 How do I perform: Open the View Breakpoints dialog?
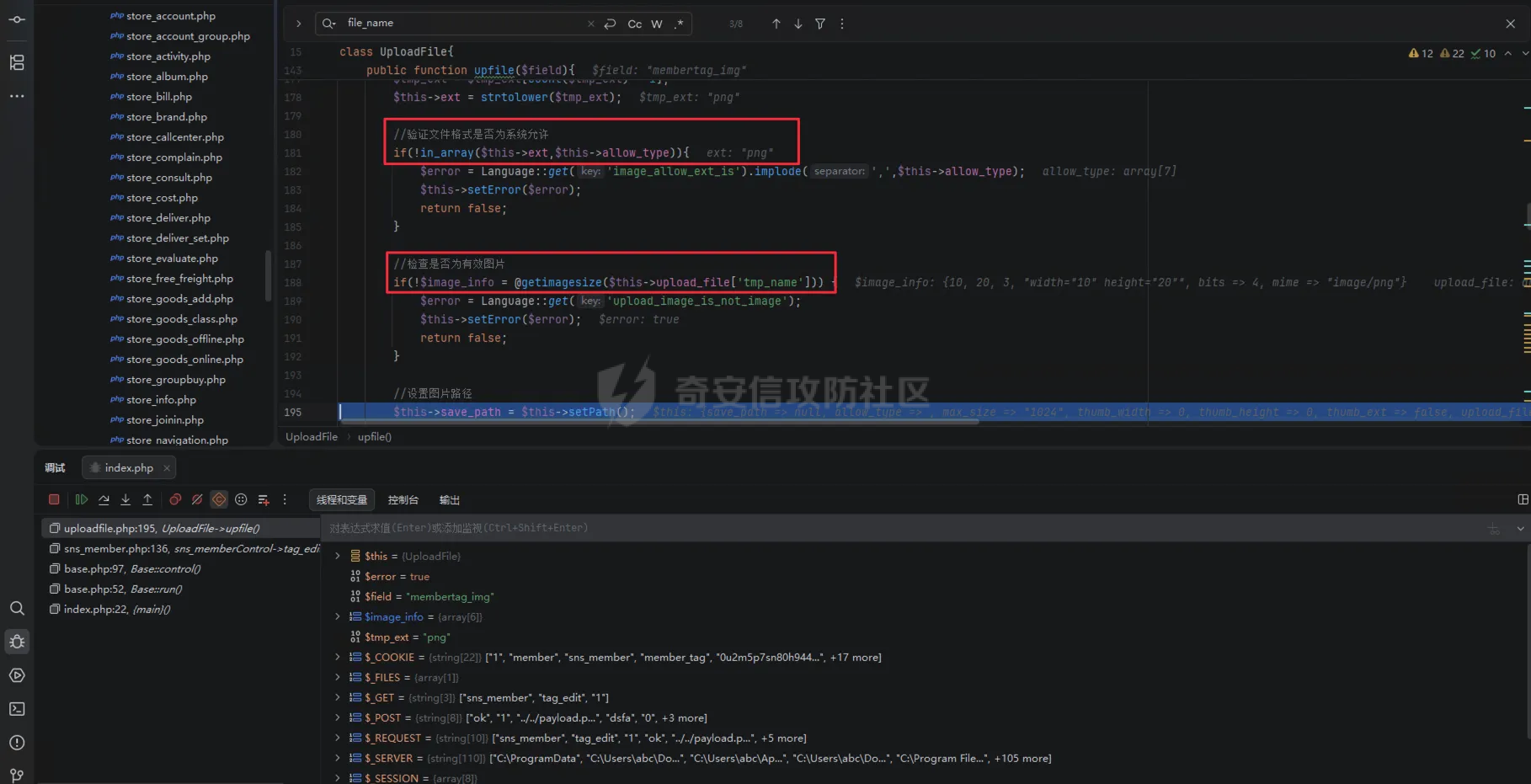(x=175, y=499)
